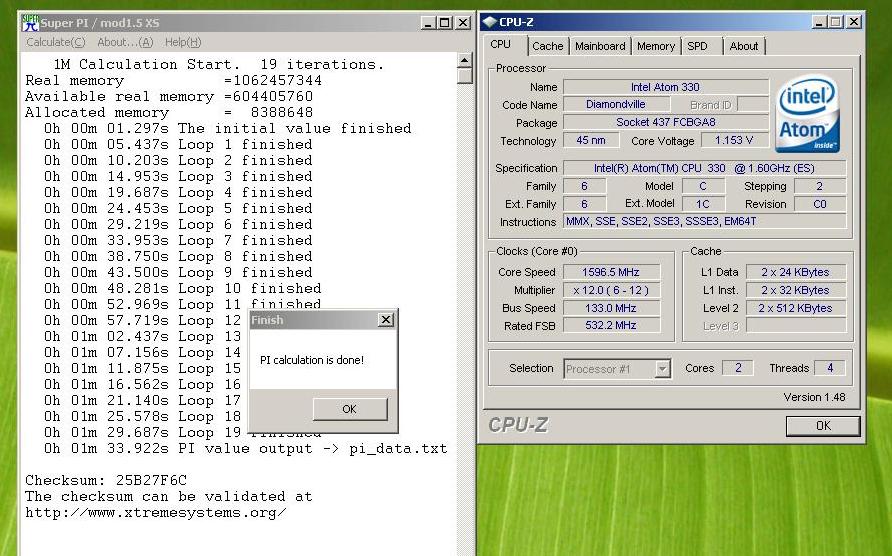The width and height of the screenshot is (892, 556).
Task: Click the Version 1.48 label
Action: pyautogui.click(x=814, y=397)
